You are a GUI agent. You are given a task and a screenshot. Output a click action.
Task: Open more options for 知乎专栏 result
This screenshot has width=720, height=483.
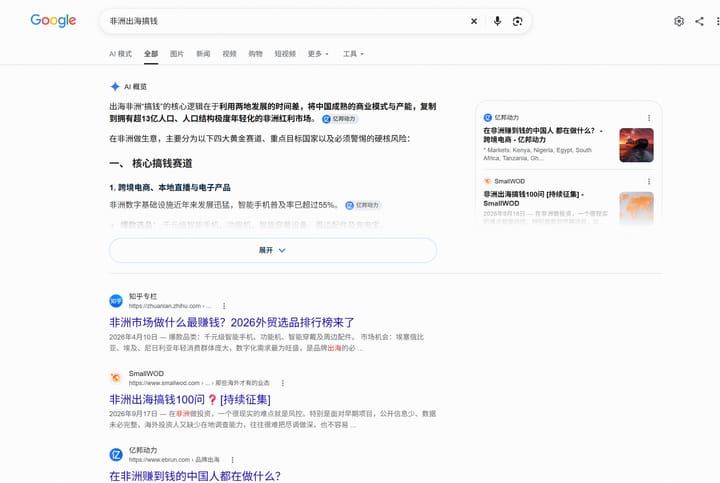(x=224, y=306)
